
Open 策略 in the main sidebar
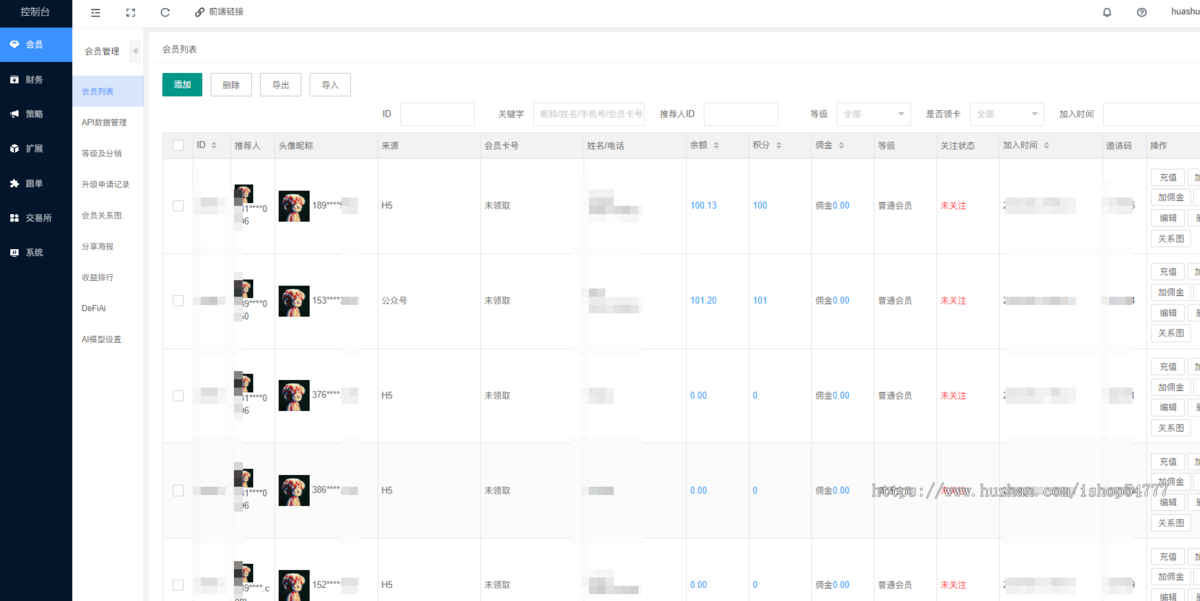click(36, 114)
